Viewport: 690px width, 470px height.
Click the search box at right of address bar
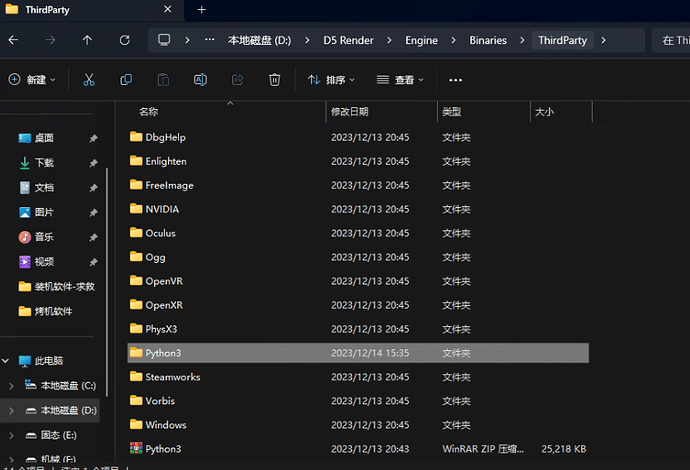671,40
